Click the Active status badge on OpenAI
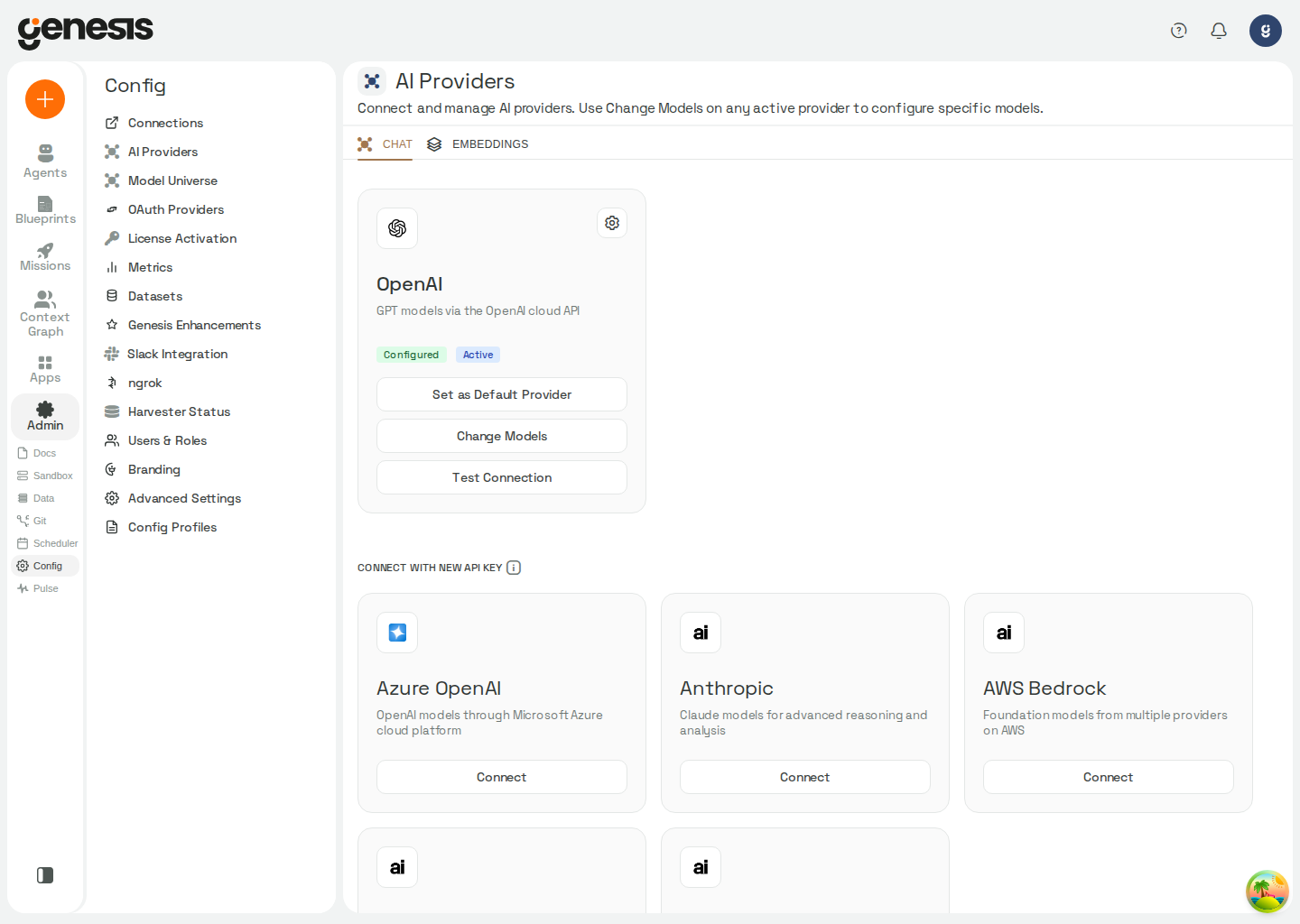 [478, 355]
